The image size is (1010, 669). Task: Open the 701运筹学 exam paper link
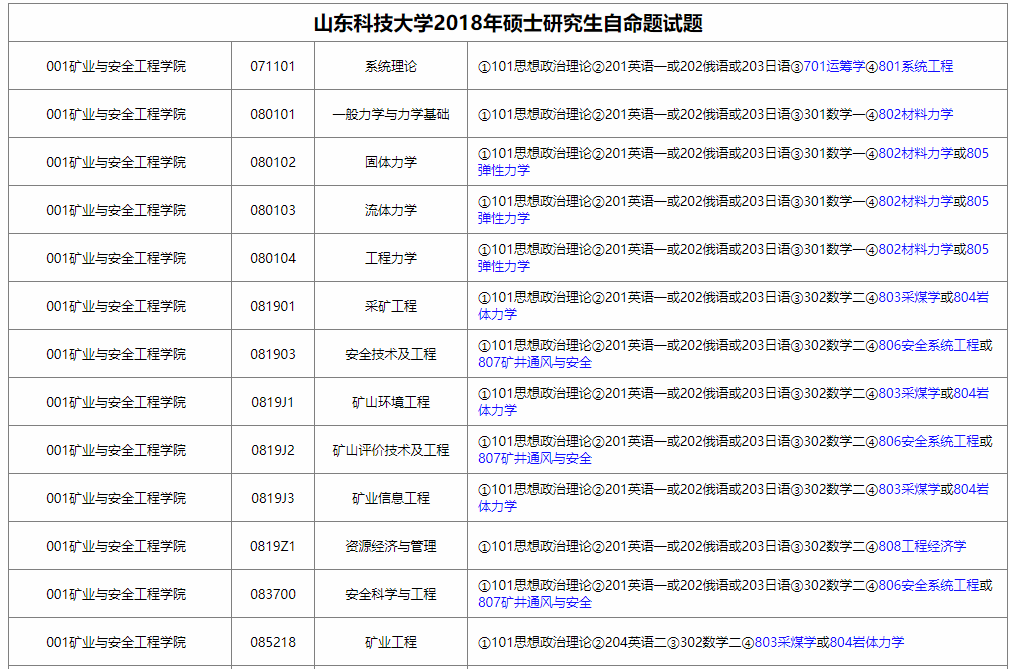834,66
